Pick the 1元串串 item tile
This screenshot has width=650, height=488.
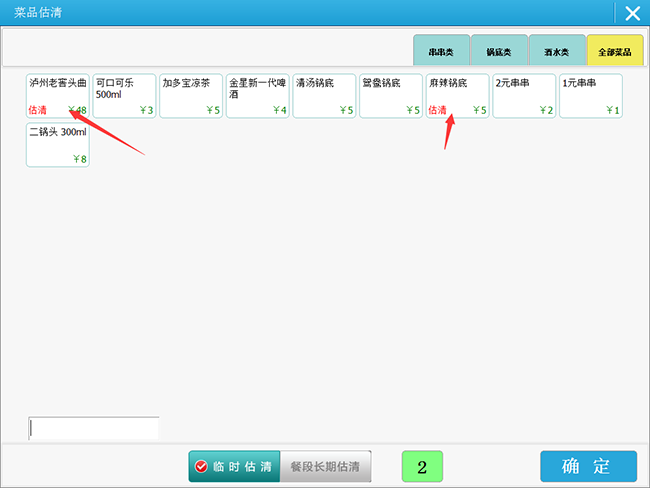[591, 96]
